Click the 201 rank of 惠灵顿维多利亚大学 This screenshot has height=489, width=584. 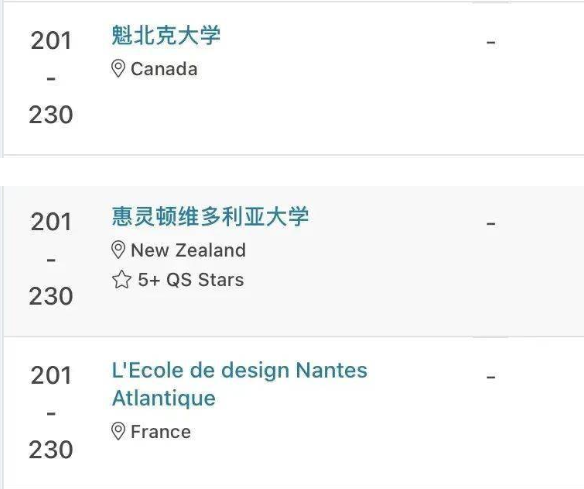tap(51, 222)
